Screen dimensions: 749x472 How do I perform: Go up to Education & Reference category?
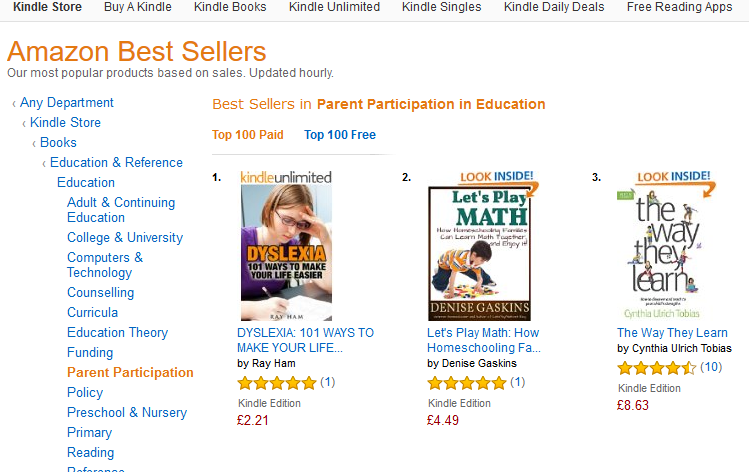tap(116, 162)
